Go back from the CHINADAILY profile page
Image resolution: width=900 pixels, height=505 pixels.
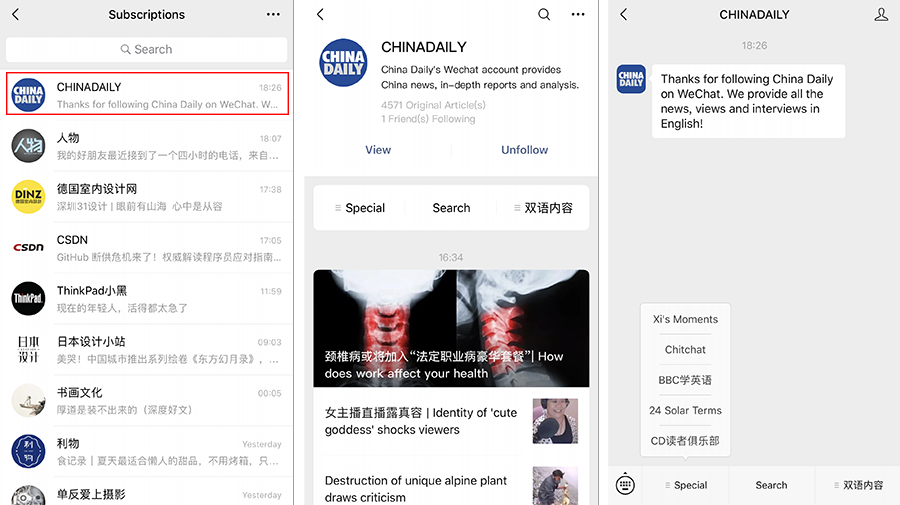320,14
